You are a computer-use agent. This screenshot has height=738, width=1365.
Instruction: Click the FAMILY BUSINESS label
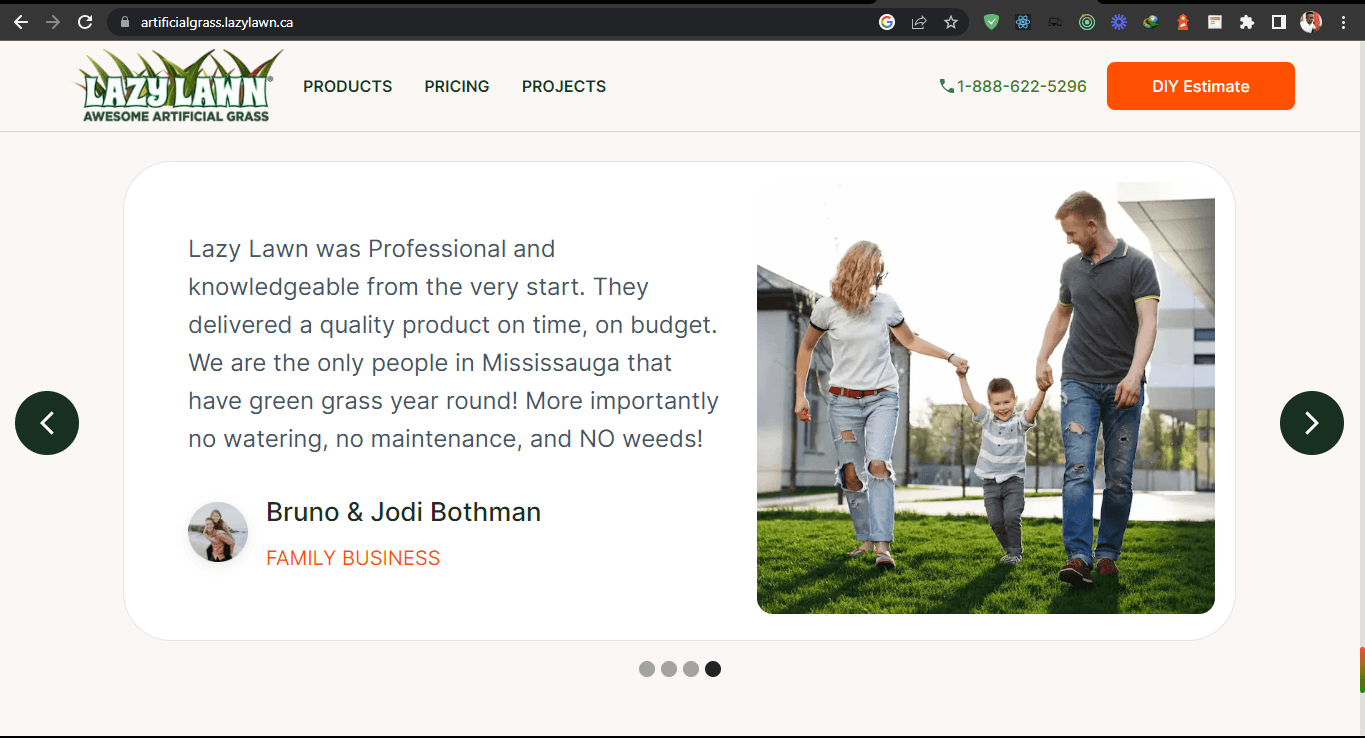pos(353,558)
